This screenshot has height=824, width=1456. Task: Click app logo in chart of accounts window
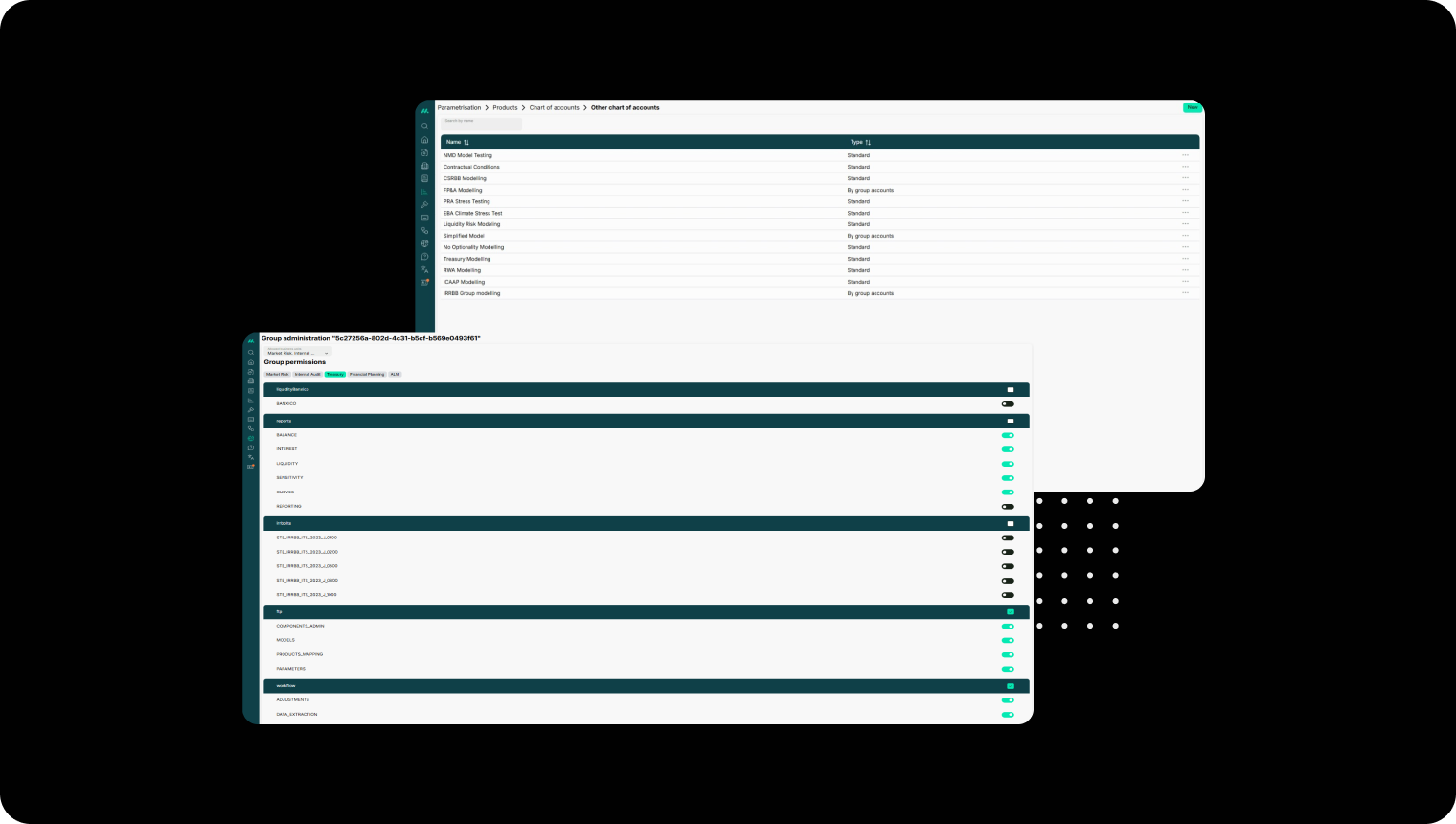tap(425, 110)
